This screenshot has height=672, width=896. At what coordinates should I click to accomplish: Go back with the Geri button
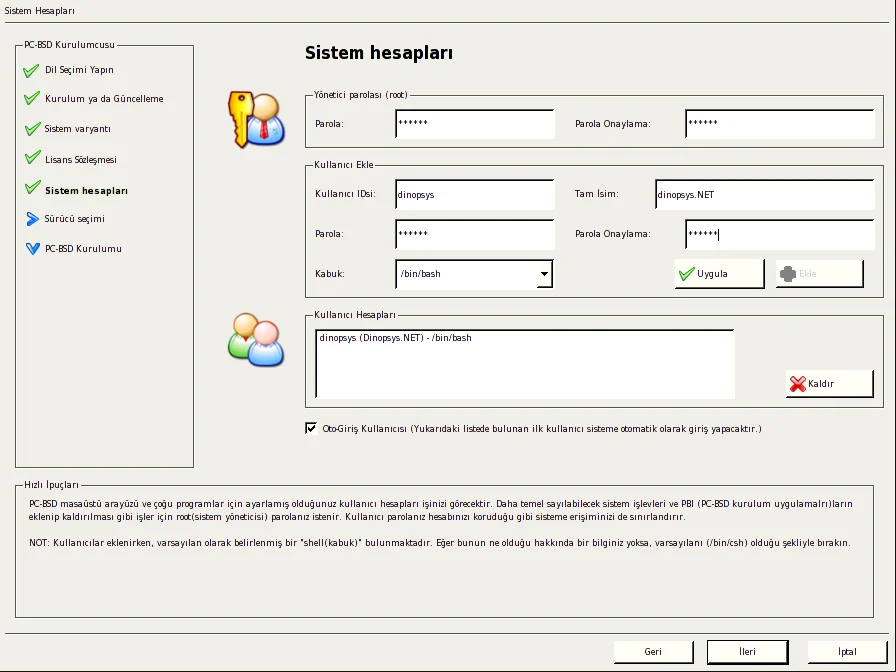(x=653, y=651)
